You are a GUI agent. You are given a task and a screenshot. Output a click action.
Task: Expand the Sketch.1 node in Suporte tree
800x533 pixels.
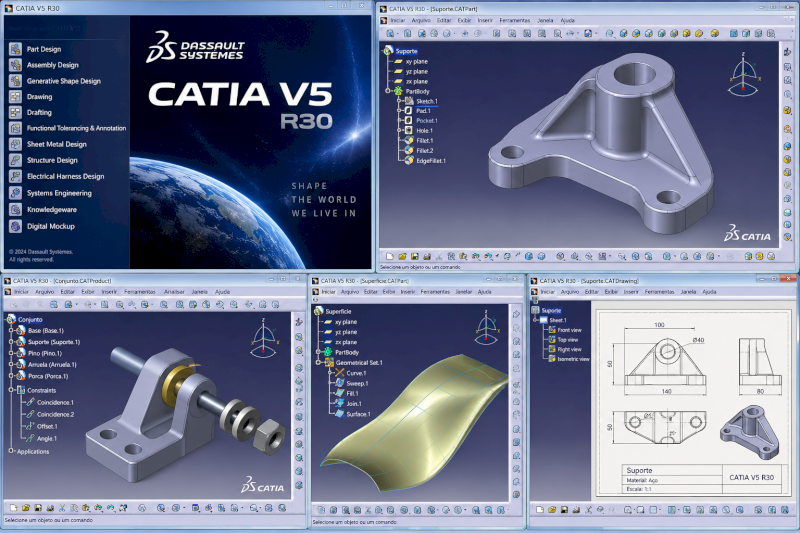pos(399,101)
